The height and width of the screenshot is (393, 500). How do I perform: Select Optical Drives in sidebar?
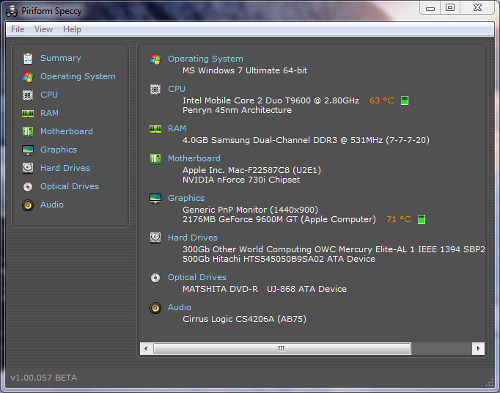tap(70, 186)
